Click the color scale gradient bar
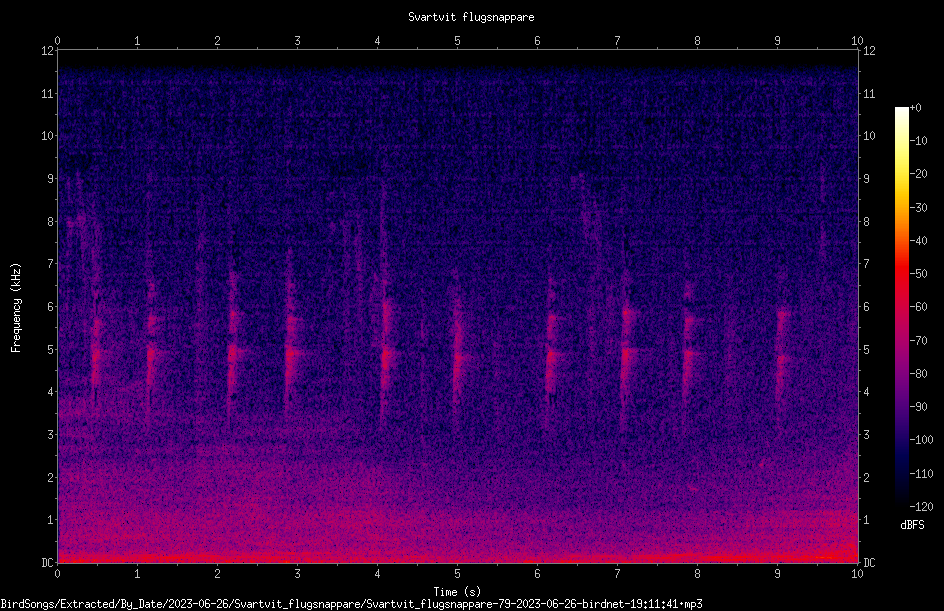944x611 pixels. (x=902, y=307)
